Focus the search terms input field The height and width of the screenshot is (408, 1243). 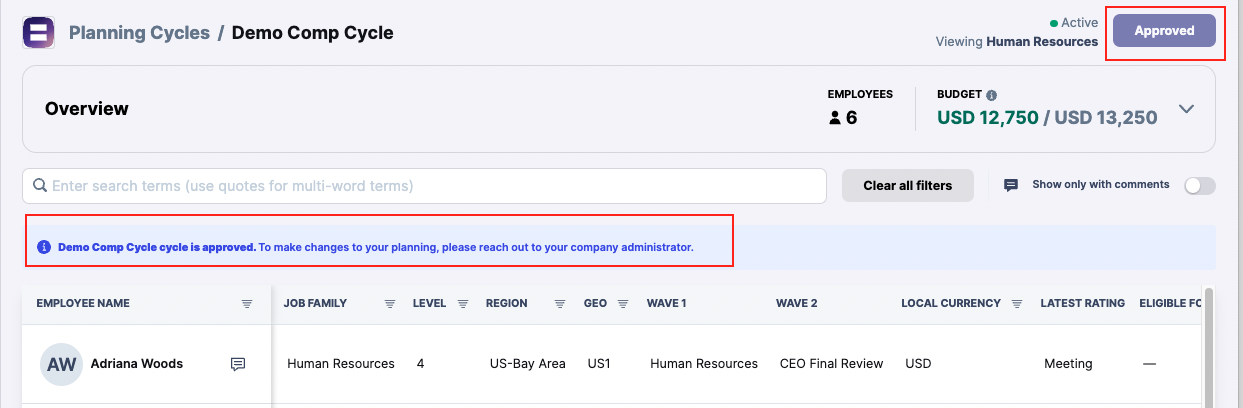coord(424,186)
